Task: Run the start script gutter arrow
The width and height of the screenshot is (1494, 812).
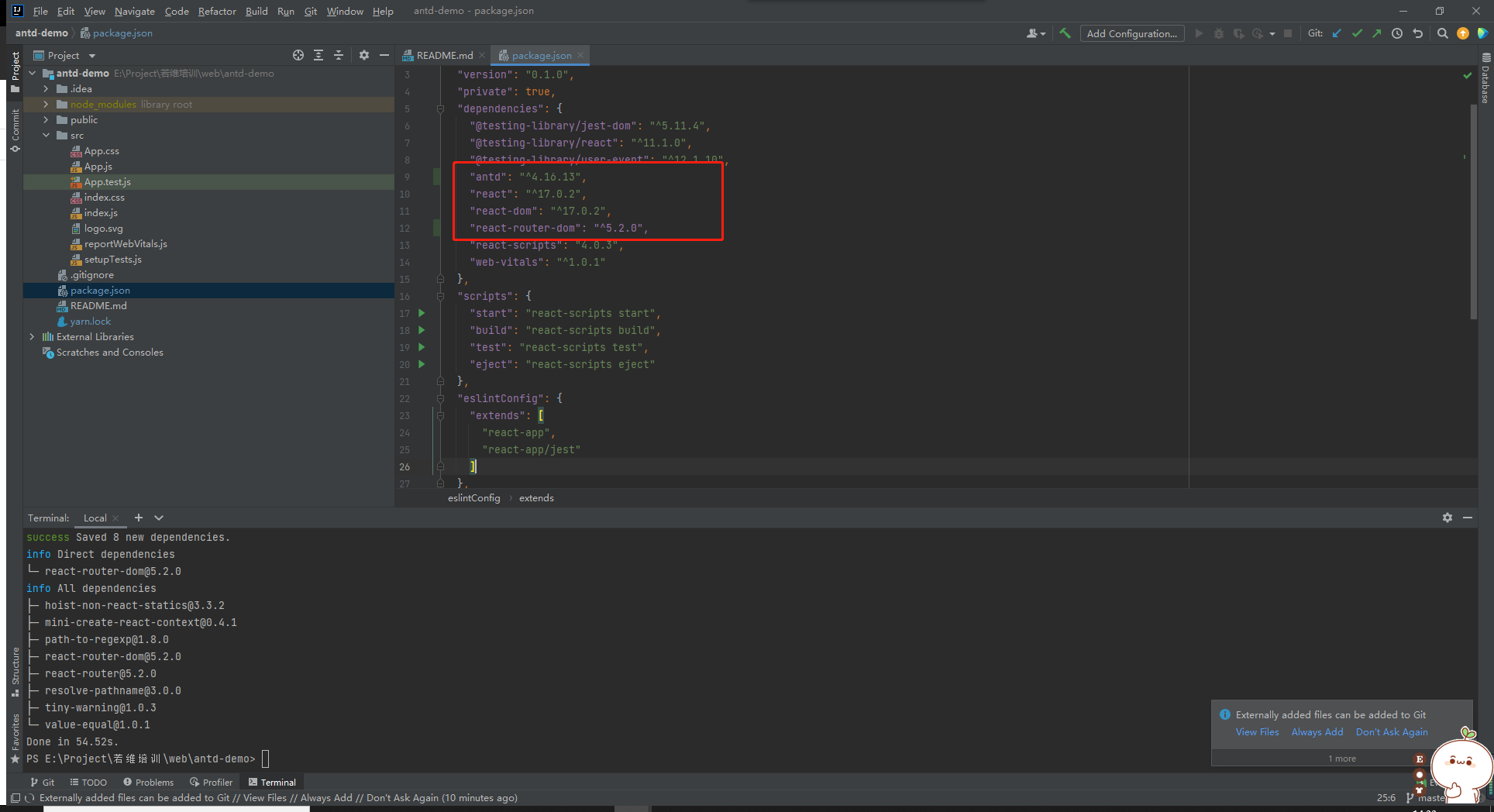Action: 422,313
